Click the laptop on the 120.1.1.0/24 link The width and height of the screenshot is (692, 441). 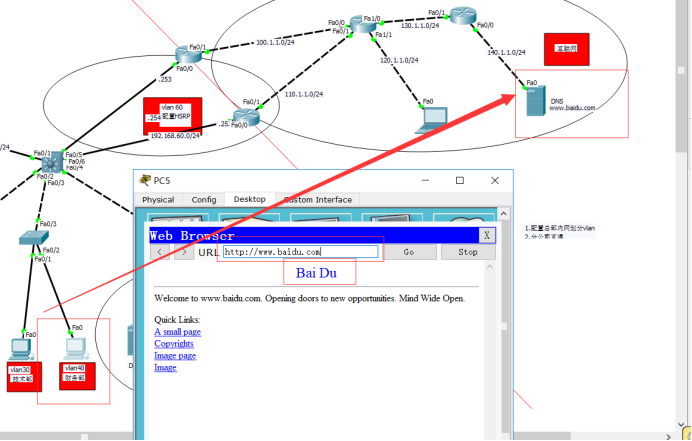point(431,120)
